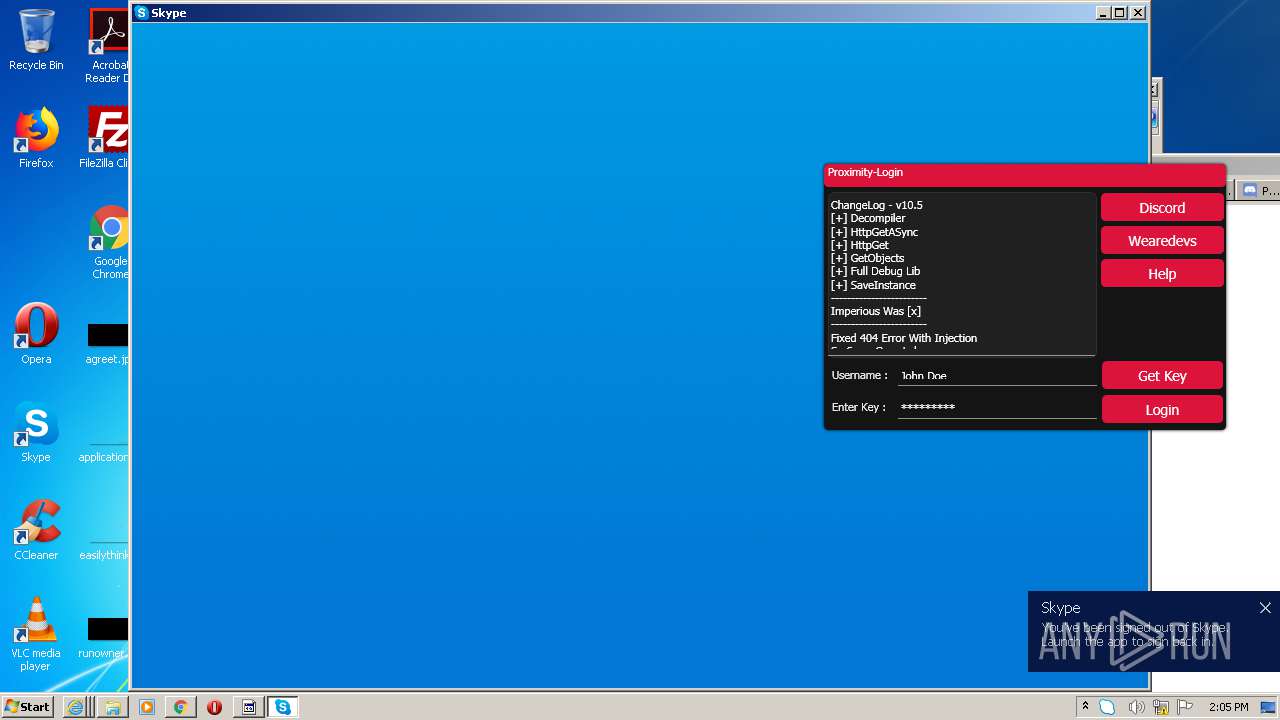
Task: Click '[+] HttpGetASync' changelog line
Action: 874,232
